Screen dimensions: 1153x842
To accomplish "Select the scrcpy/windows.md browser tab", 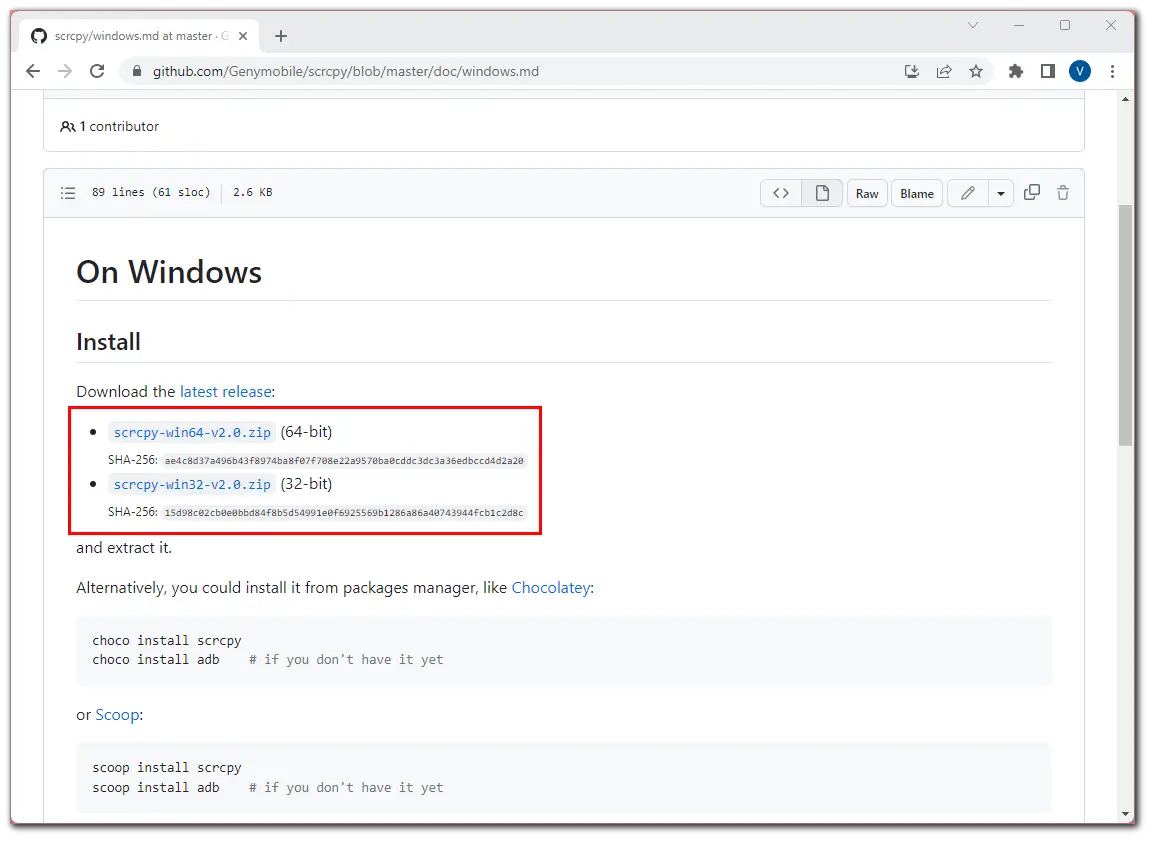I will pos(140,36).
